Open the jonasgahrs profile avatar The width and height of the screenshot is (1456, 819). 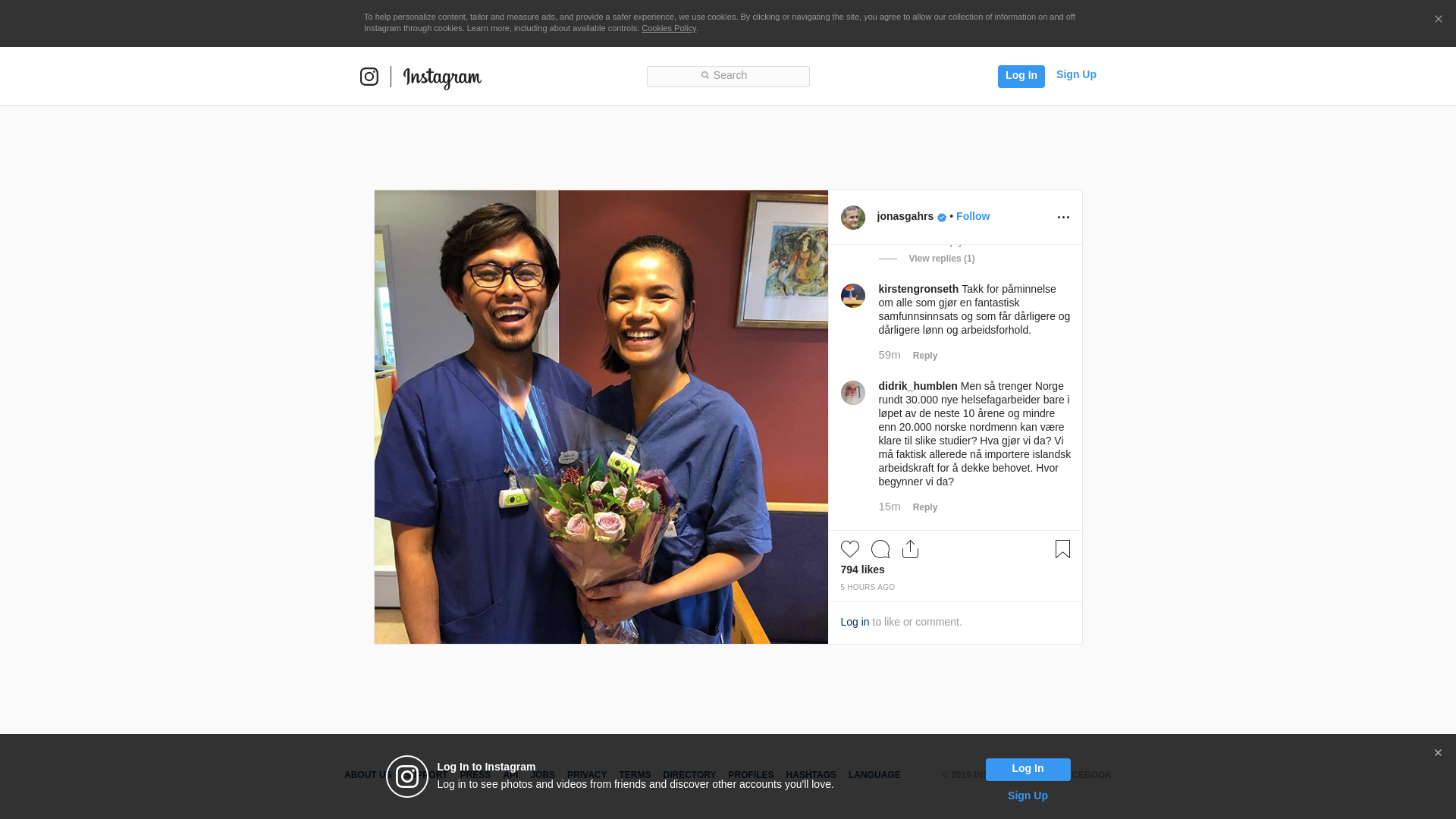852,218
